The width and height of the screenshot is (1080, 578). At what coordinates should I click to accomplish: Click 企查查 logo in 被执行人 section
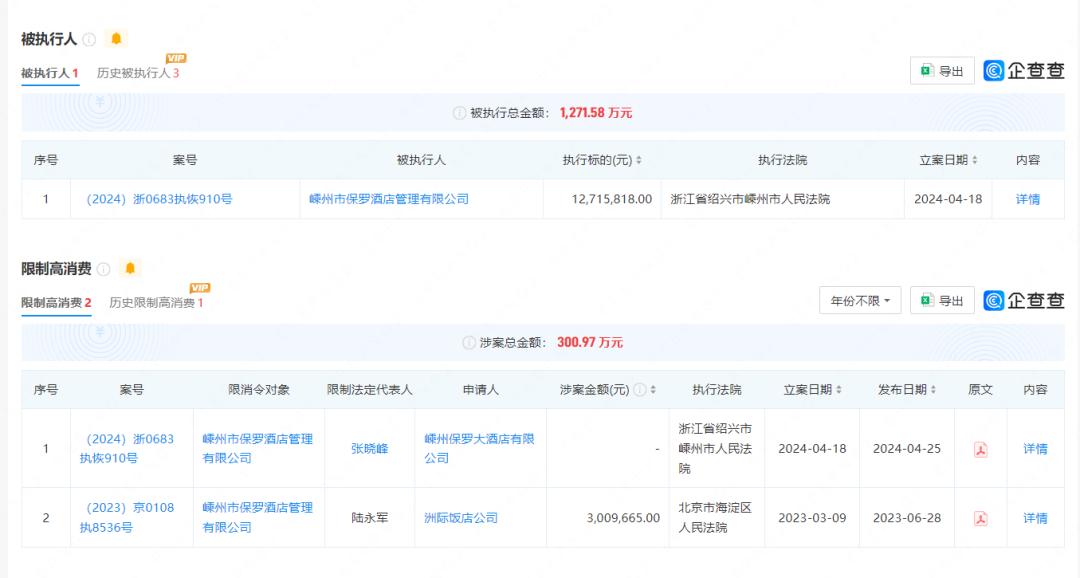[x=1024, y=71]
